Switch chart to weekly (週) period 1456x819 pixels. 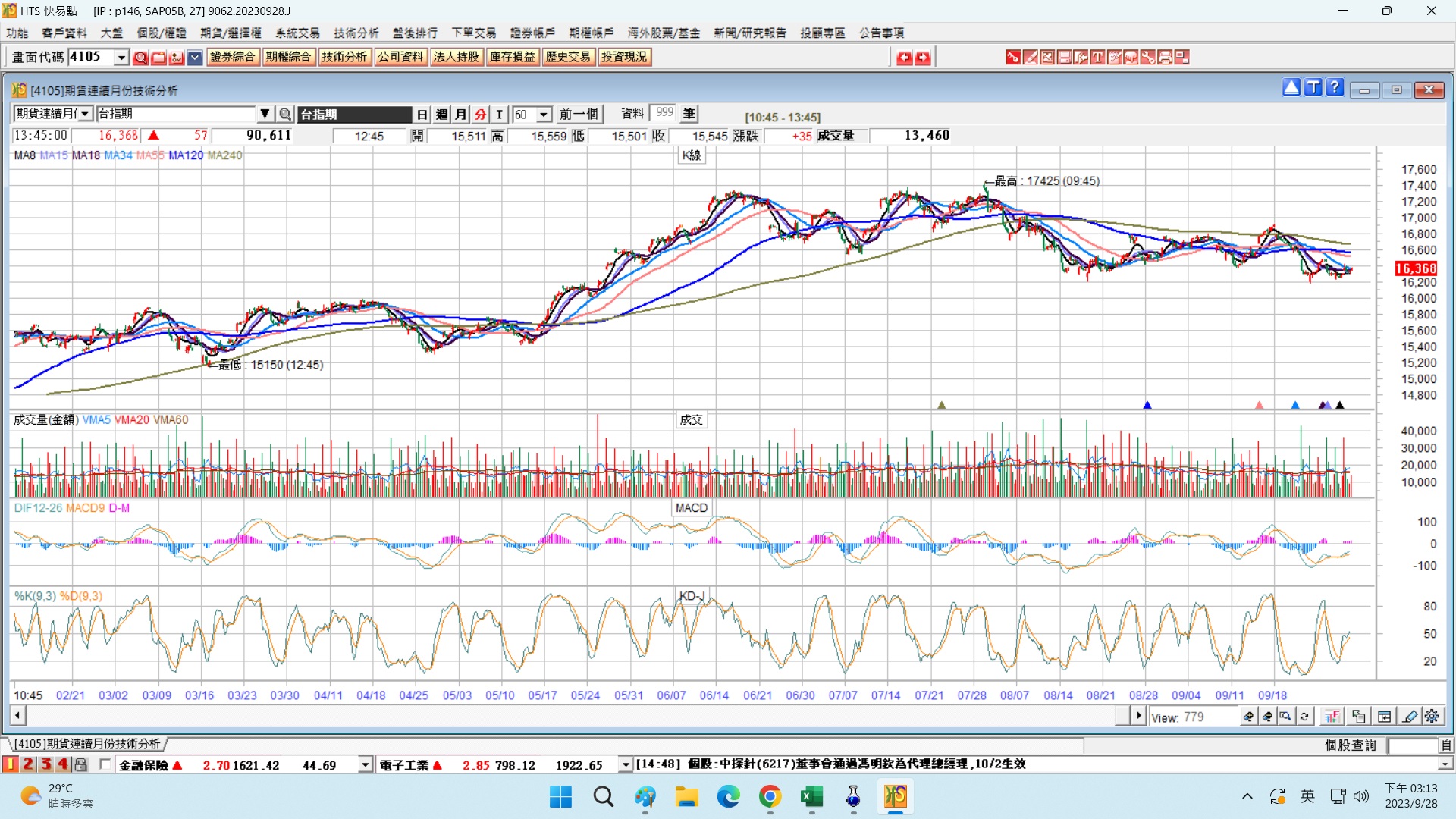point(442,115)
